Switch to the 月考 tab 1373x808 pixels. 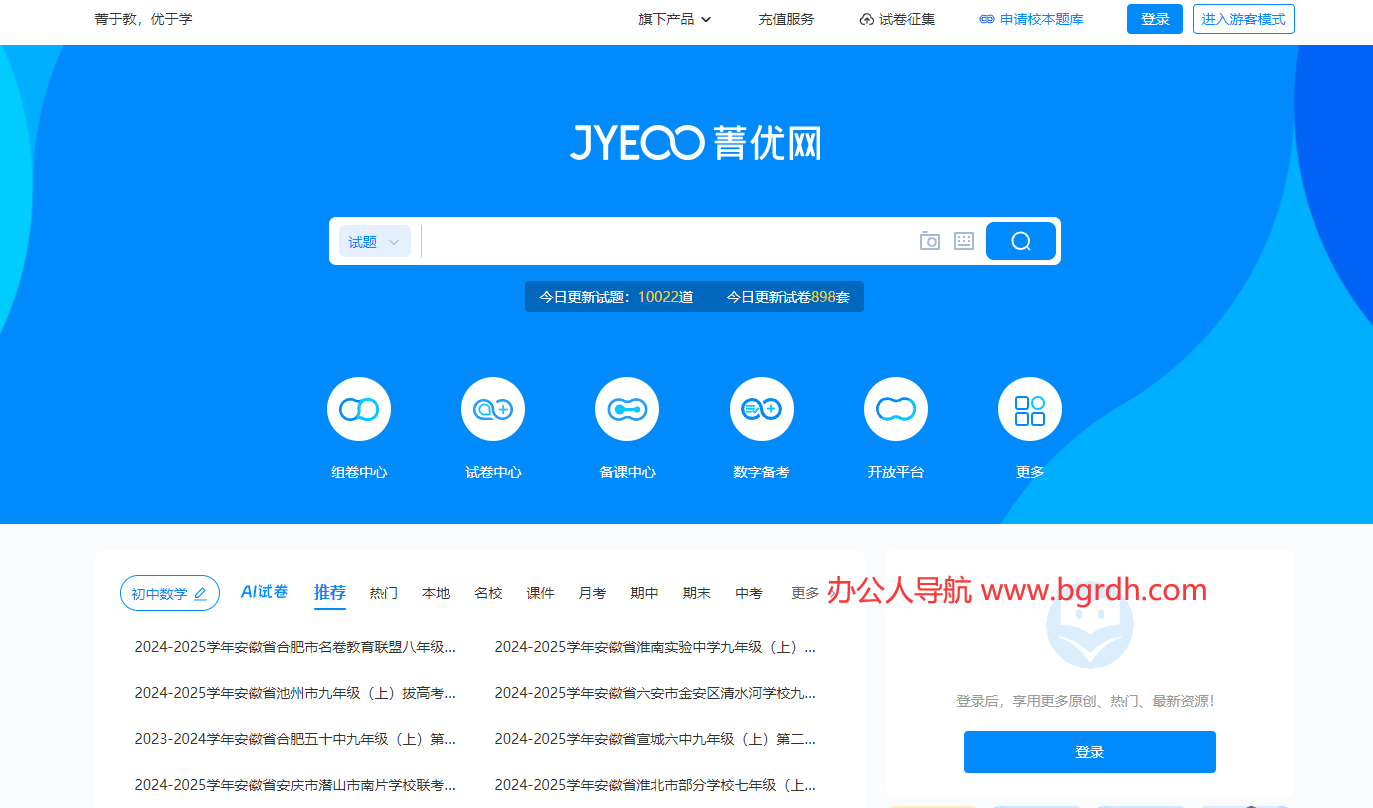tap(592, 593)
